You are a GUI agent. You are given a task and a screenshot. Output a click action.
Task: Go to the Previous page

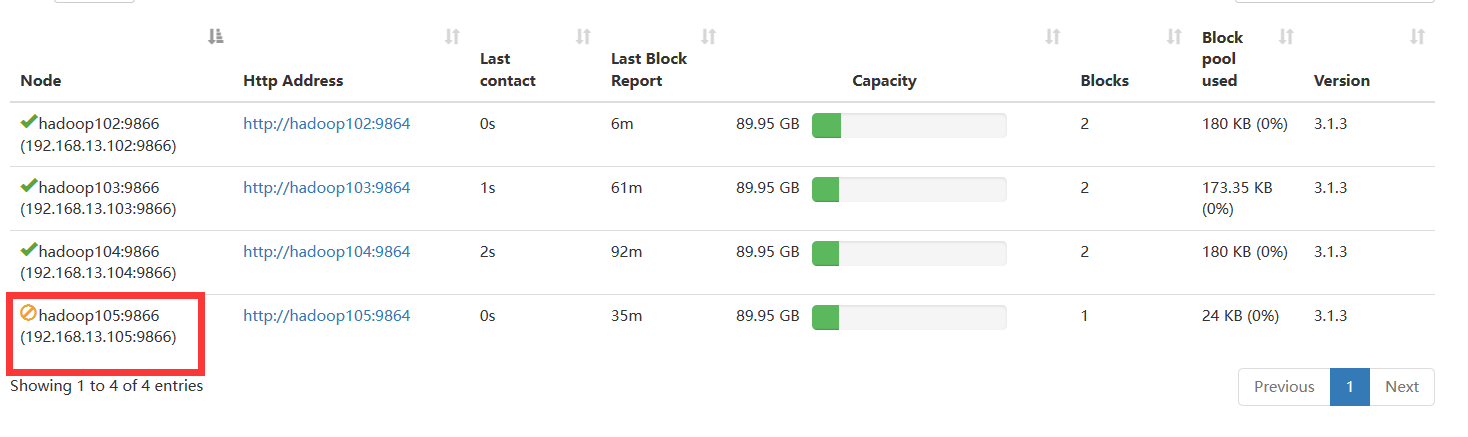[x=1284, y=387]
